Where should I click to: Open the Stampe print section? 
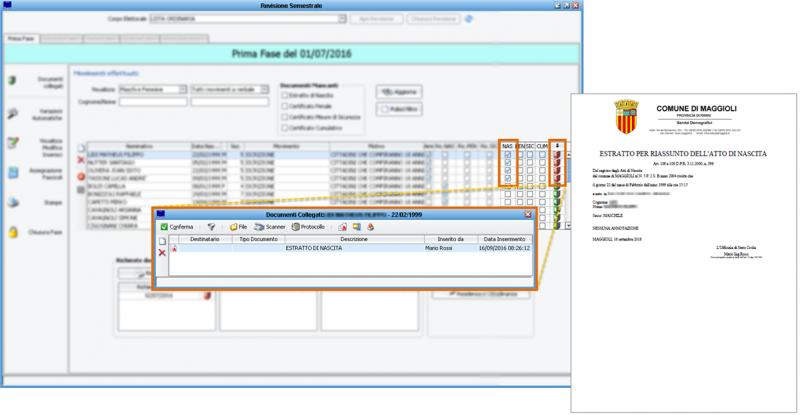(x=13, y=203)
